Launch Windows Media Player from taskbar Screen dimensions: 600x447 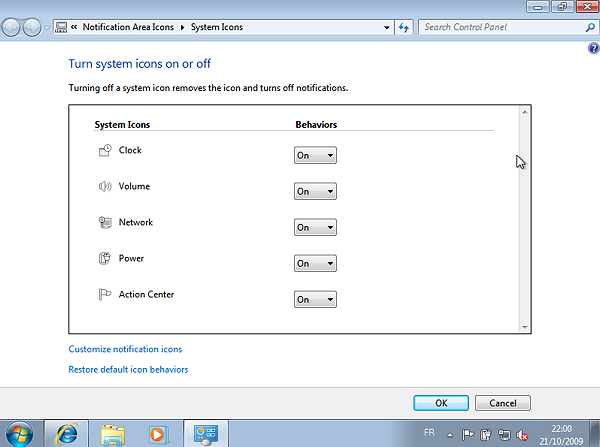pos(159,433)
